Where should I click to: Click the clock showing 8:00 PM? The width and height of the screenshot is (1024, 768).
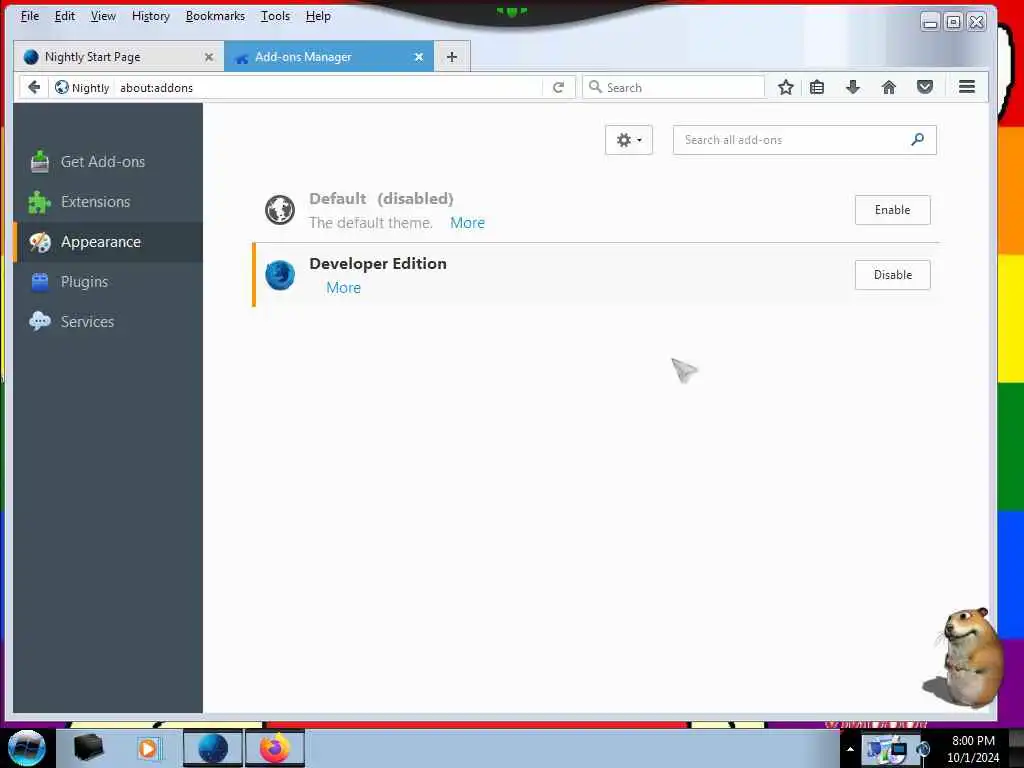(973, 741)
